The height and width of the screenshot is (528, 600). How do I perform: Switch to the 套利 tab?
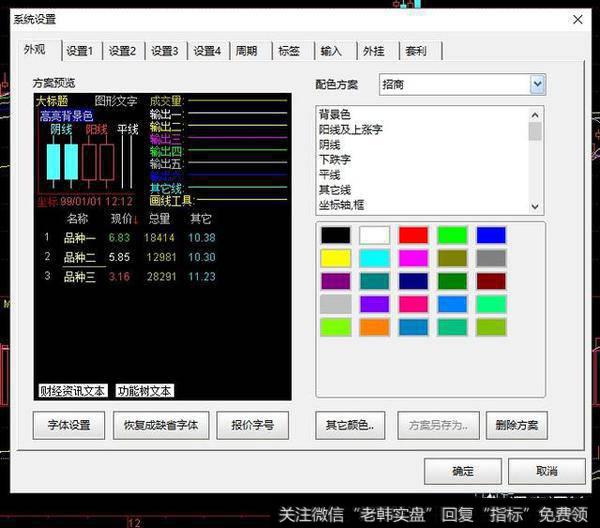[x=421, y=51]
